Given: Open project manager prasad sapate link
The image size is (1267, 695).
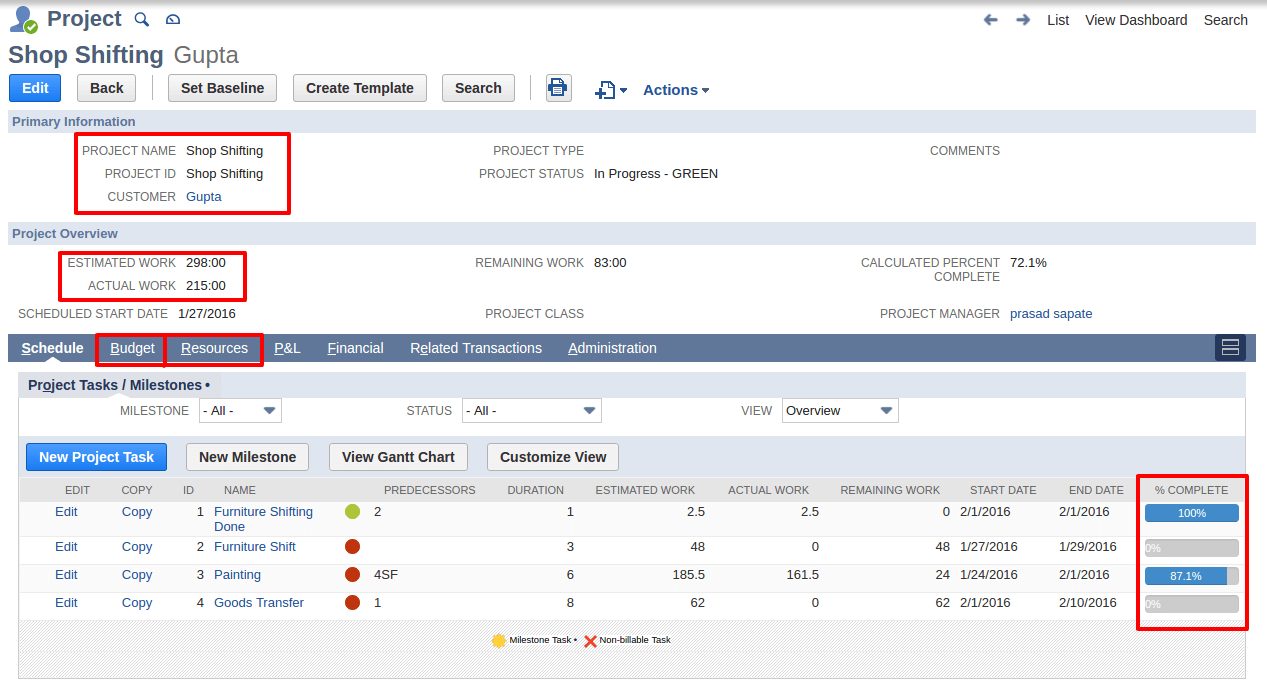Looking at the screenshot, I should point(1051,314).
